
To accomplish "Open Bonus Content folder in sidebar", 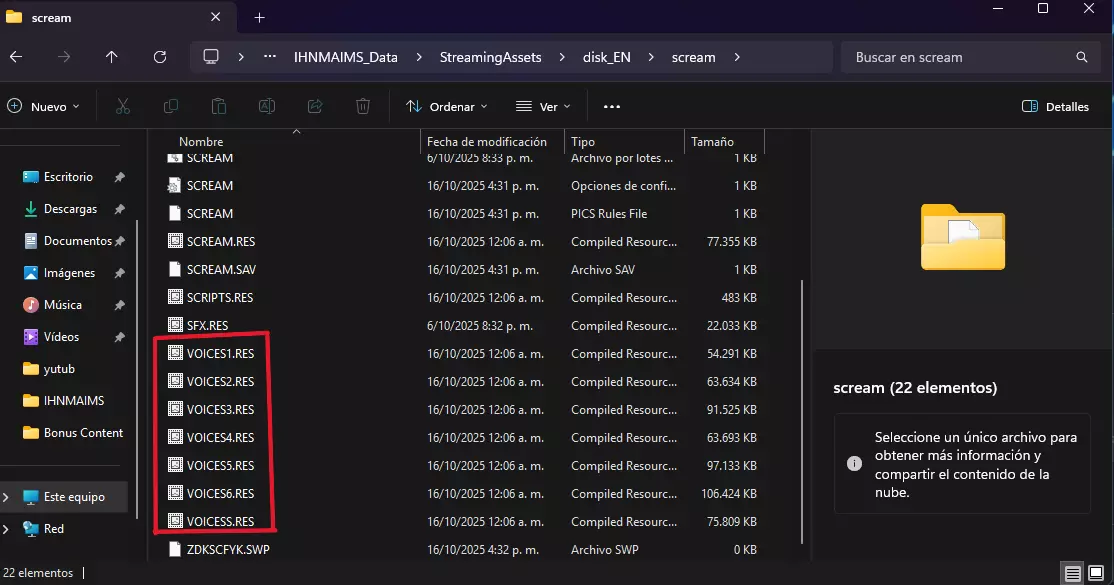I will [x=83, y=433].
